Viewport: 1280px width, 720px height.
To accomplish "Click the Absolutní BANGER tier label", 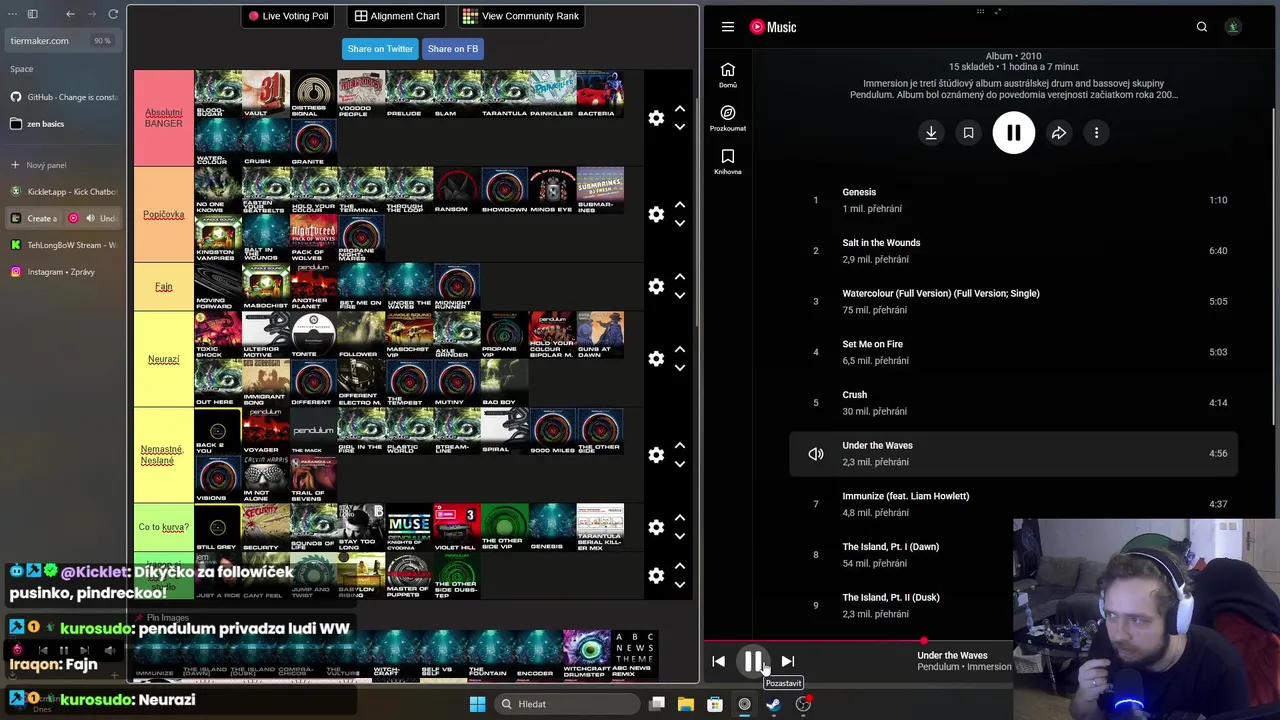I will pos(164,118).
